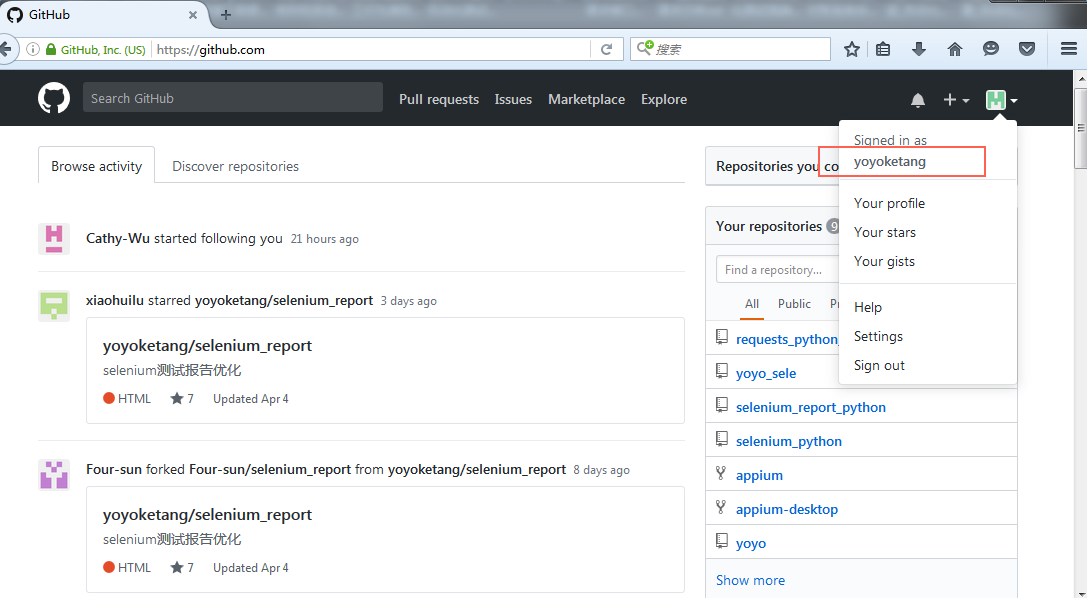The image size is (1087, 598).
Task: Click fork icon beside appium
Action: pos(721,473)
